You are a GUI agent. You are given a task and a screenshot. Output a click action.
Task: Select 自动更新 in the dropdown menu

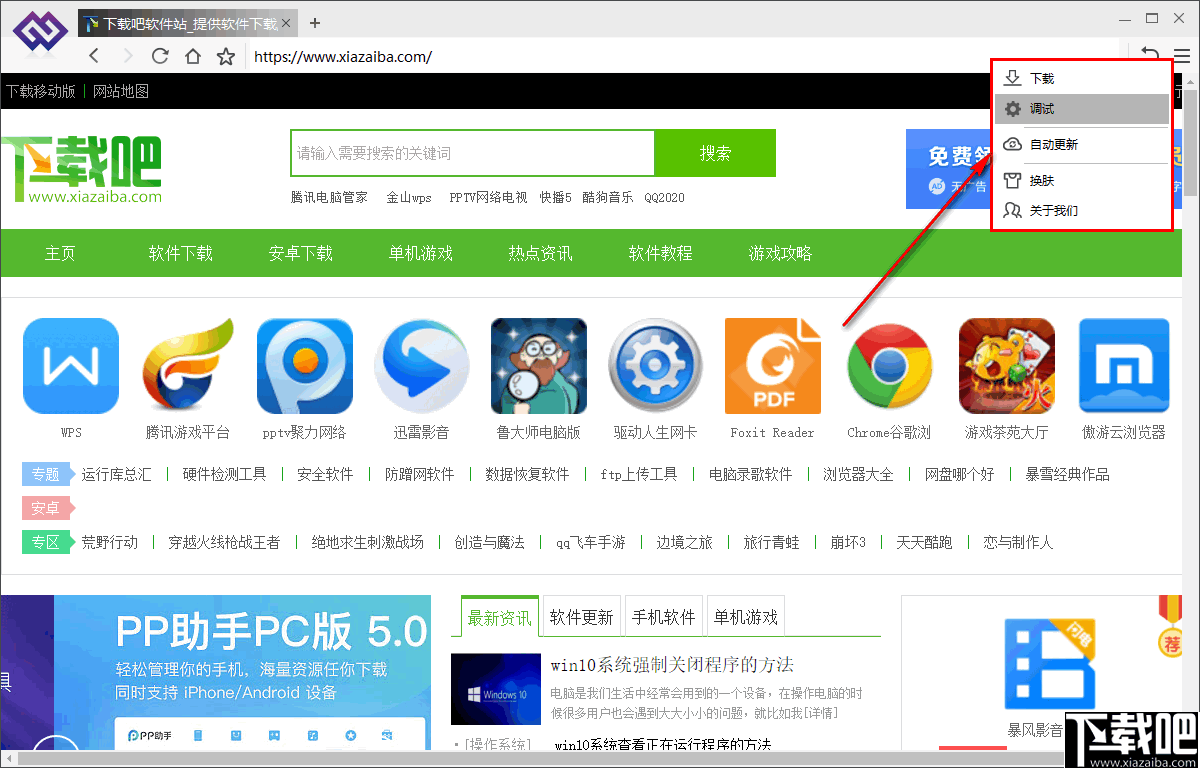(x=1081, y=145)
